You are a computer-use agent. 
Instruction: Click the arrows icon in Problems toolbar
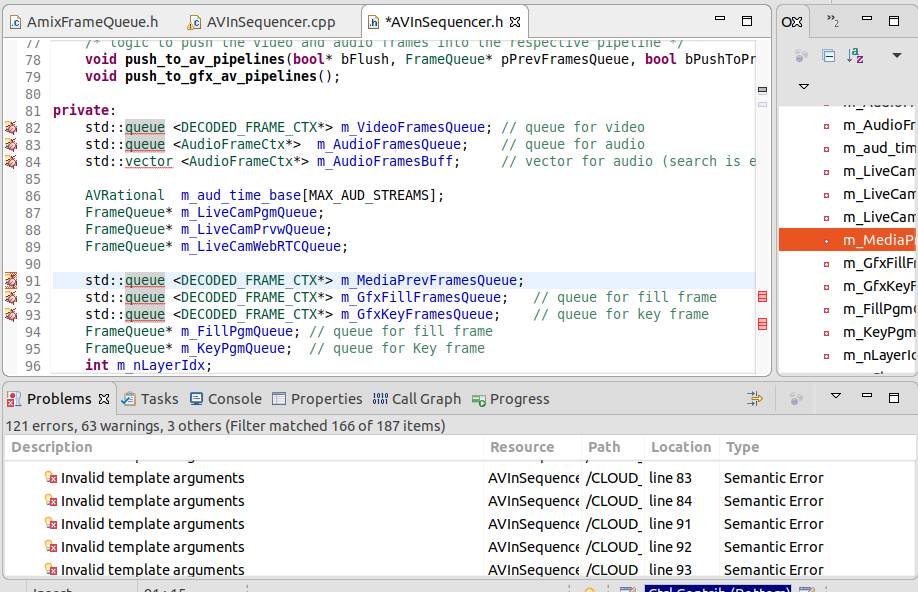(755, 399)
